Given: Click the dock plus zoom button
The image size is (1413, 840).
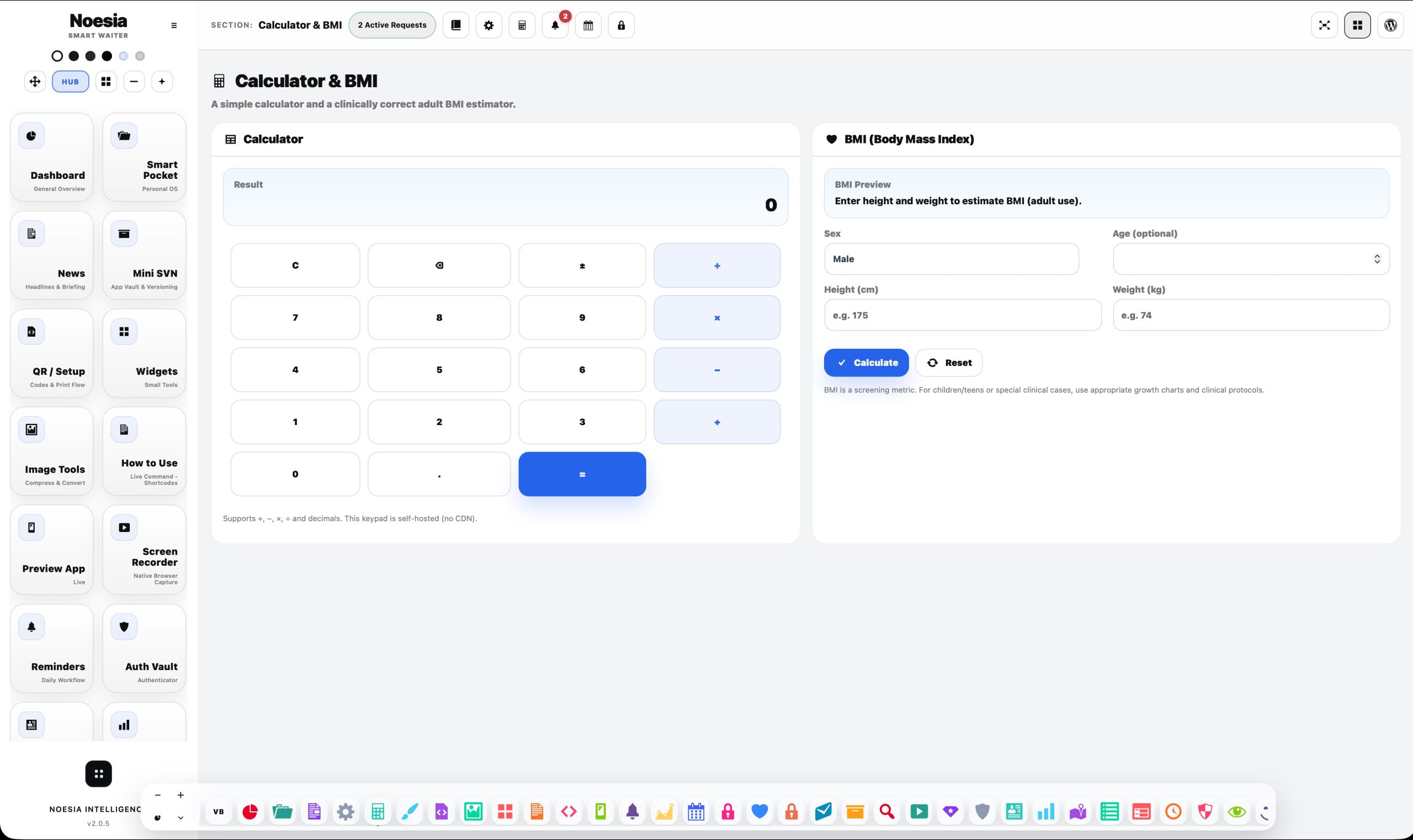Looking at the screenshot, I should click(180, 795).
